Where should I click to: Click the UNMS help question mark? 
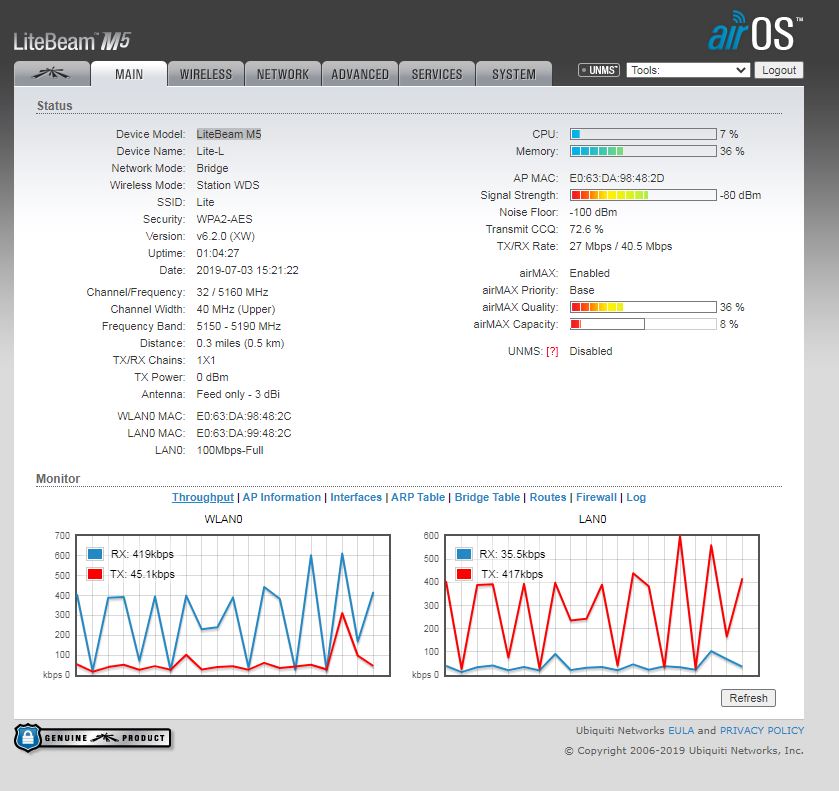(x=552, y=352)
